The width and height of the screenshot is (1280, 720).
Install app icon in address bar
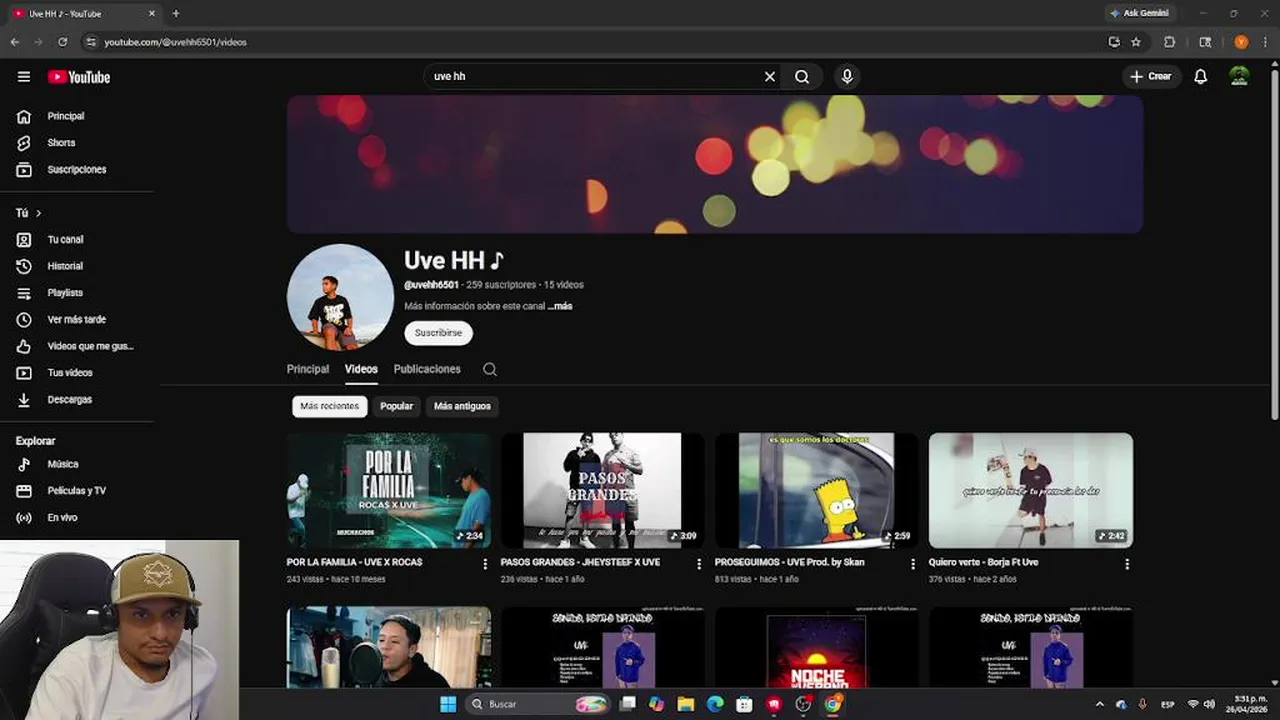coord(1114,42)
